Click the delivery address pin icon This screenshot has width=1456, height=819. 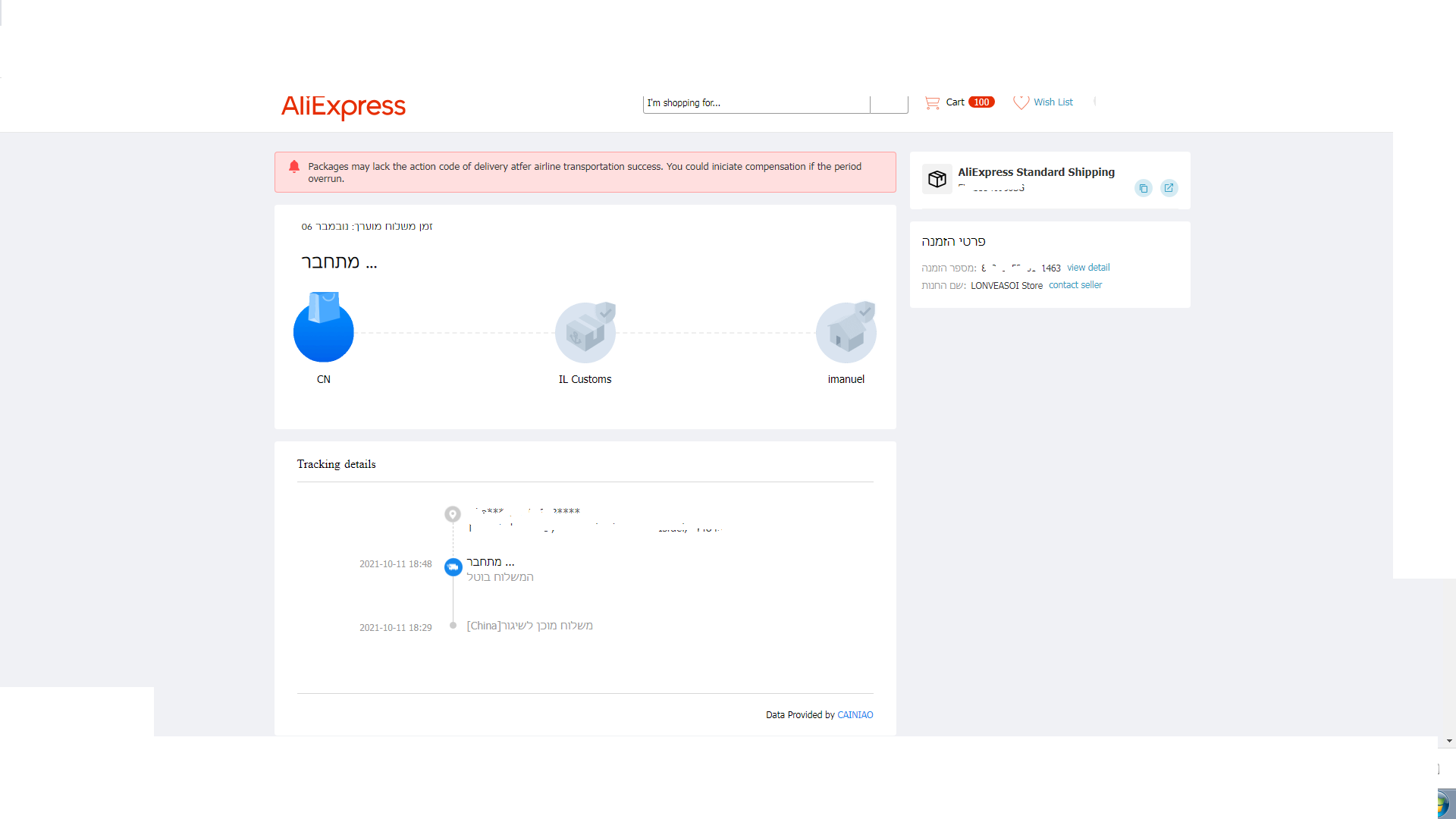453,514
